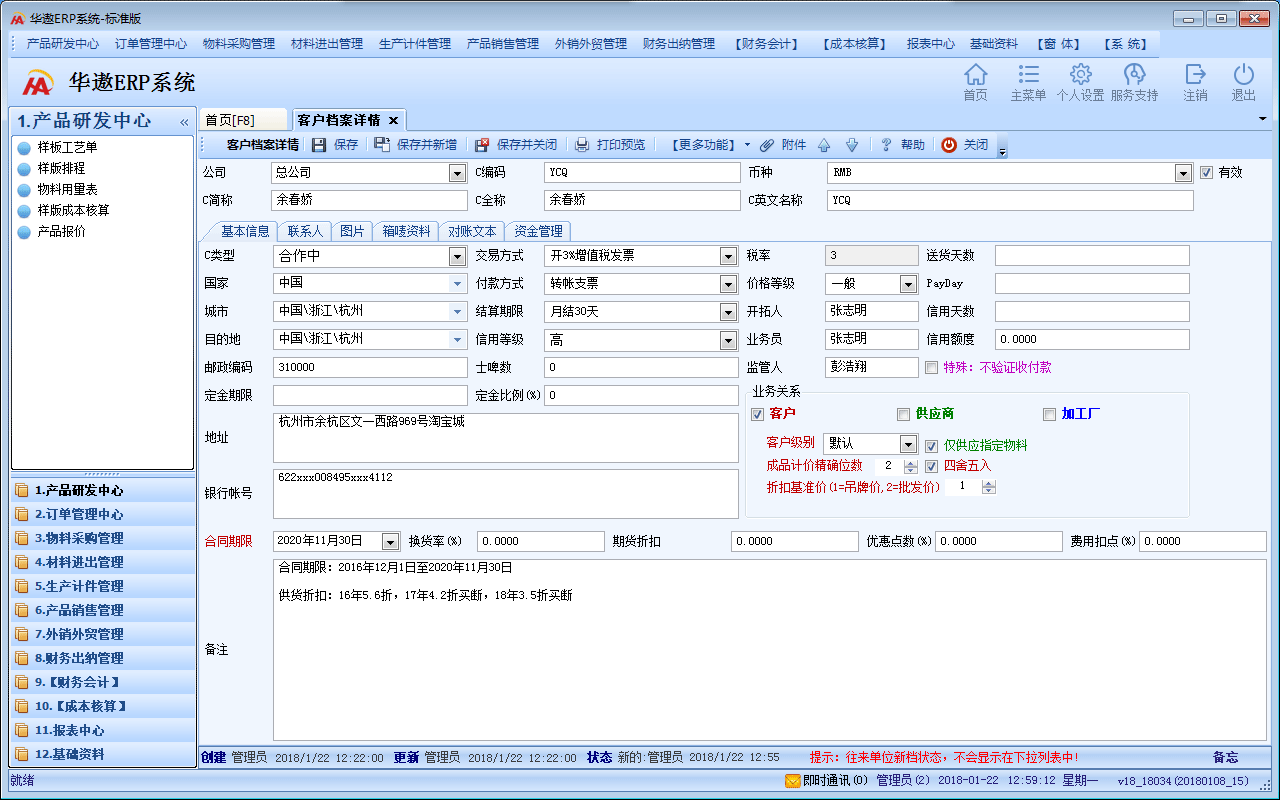The image size is (1280, 800).
Task: Toggle 特殊:不验证收付款 checkbox
Action: [932, 367]
